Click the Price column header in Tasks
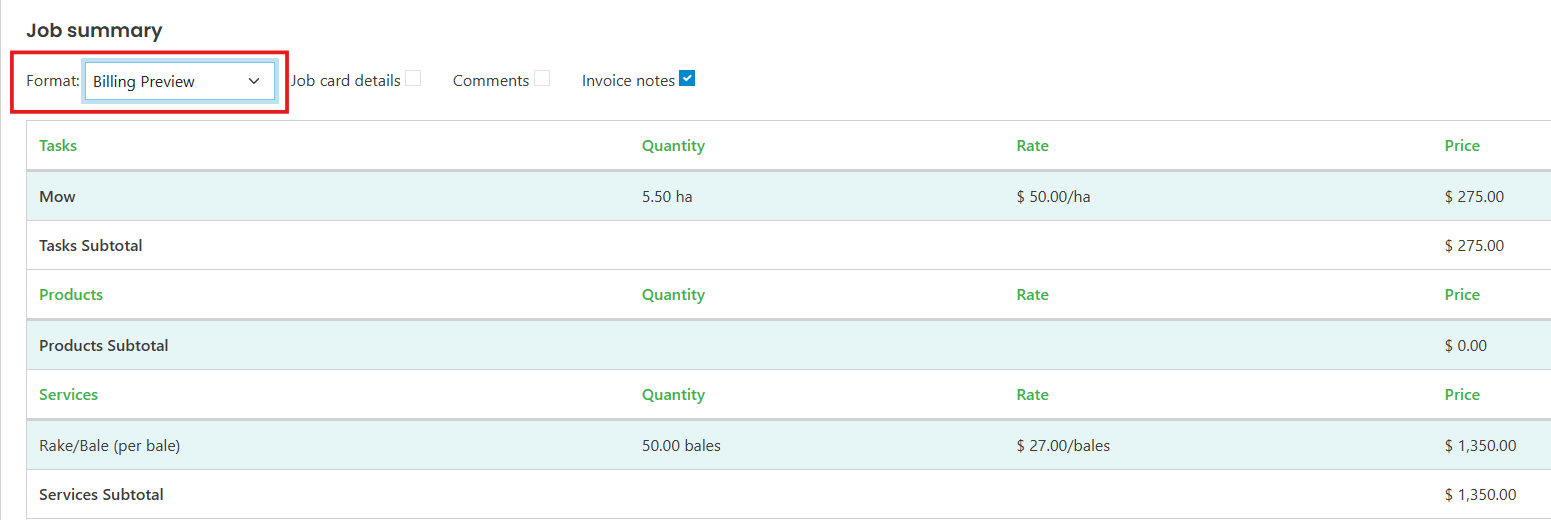The image size is (1551, 520). (x=1462, y=146)
